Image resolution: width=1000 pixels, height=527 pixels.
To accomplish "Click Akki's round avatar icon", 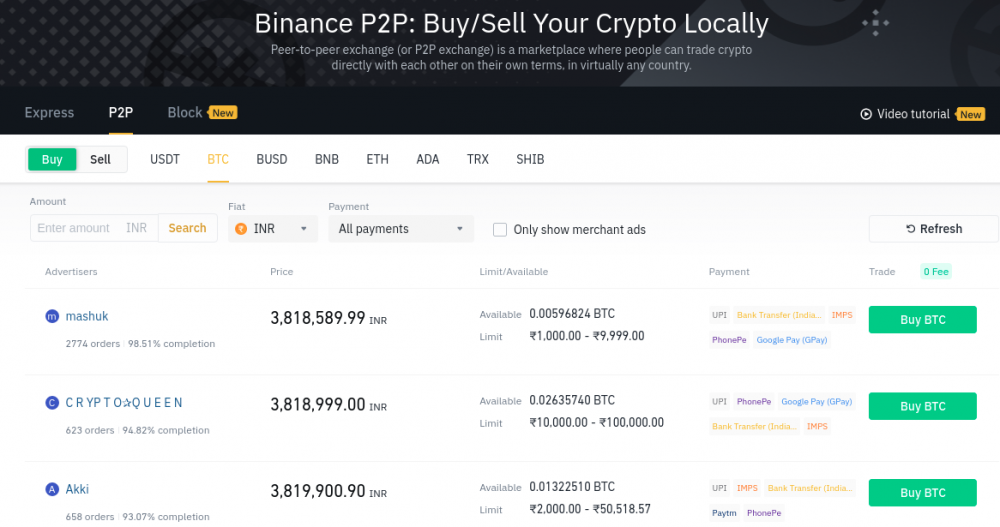I will (x=52, y=490).
